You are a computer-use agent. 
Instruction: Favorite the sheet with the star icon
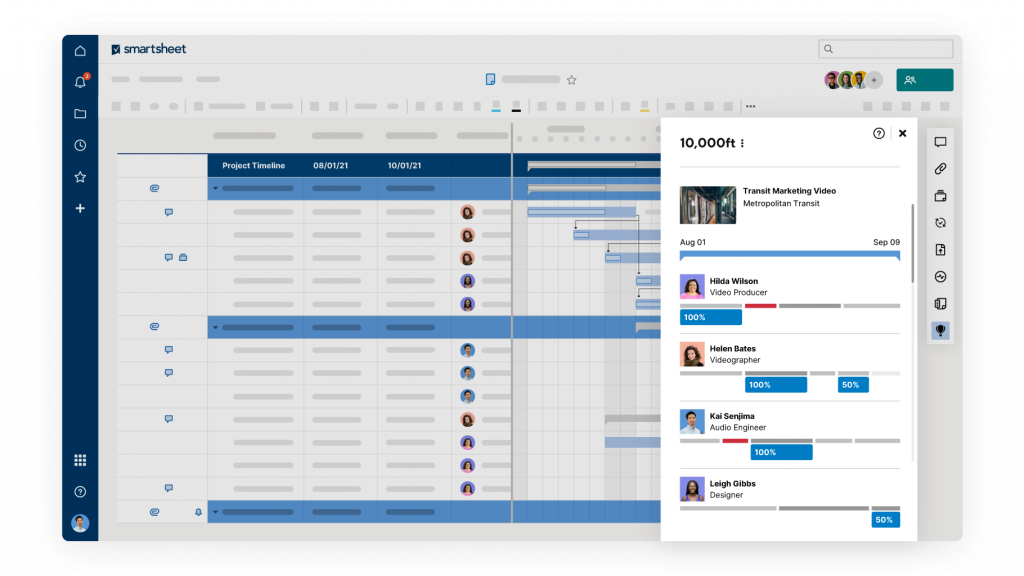[571, 80]
